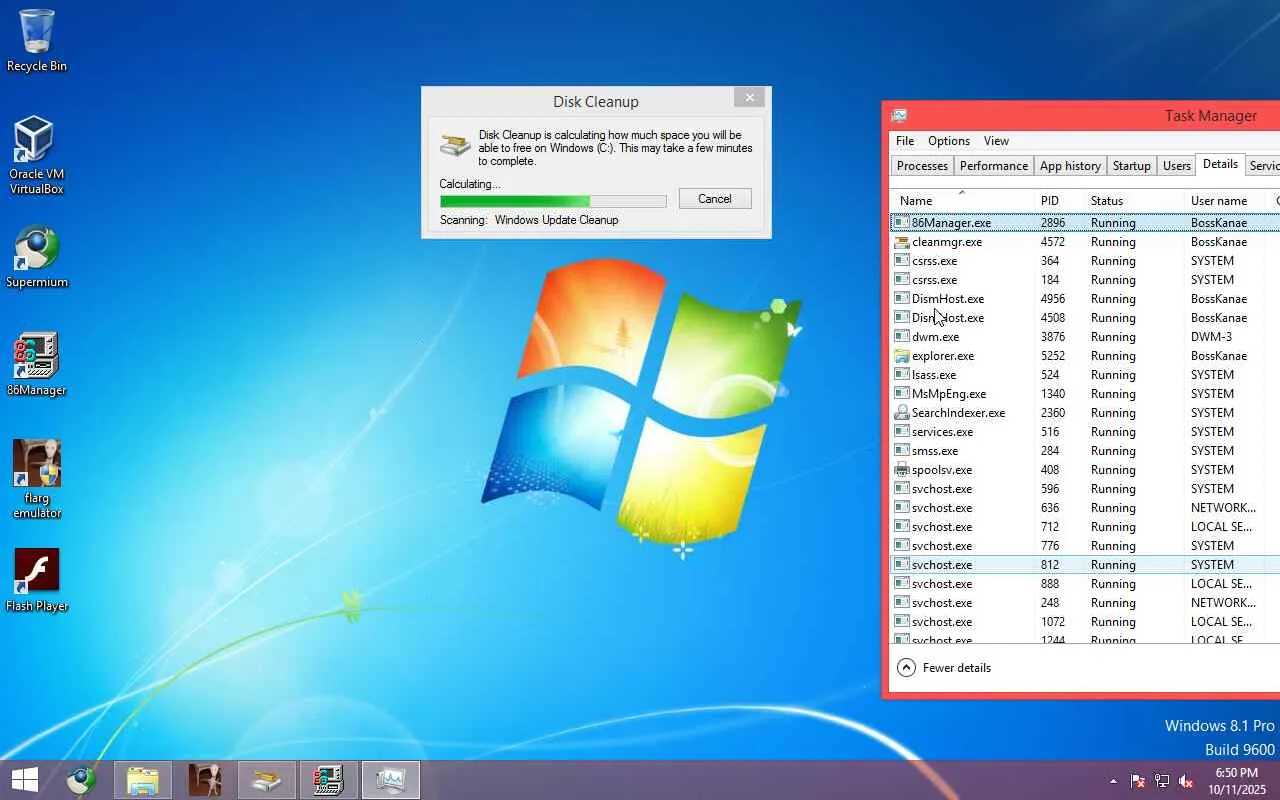Select the 86Manager desktop shortcut

(37, 365)
